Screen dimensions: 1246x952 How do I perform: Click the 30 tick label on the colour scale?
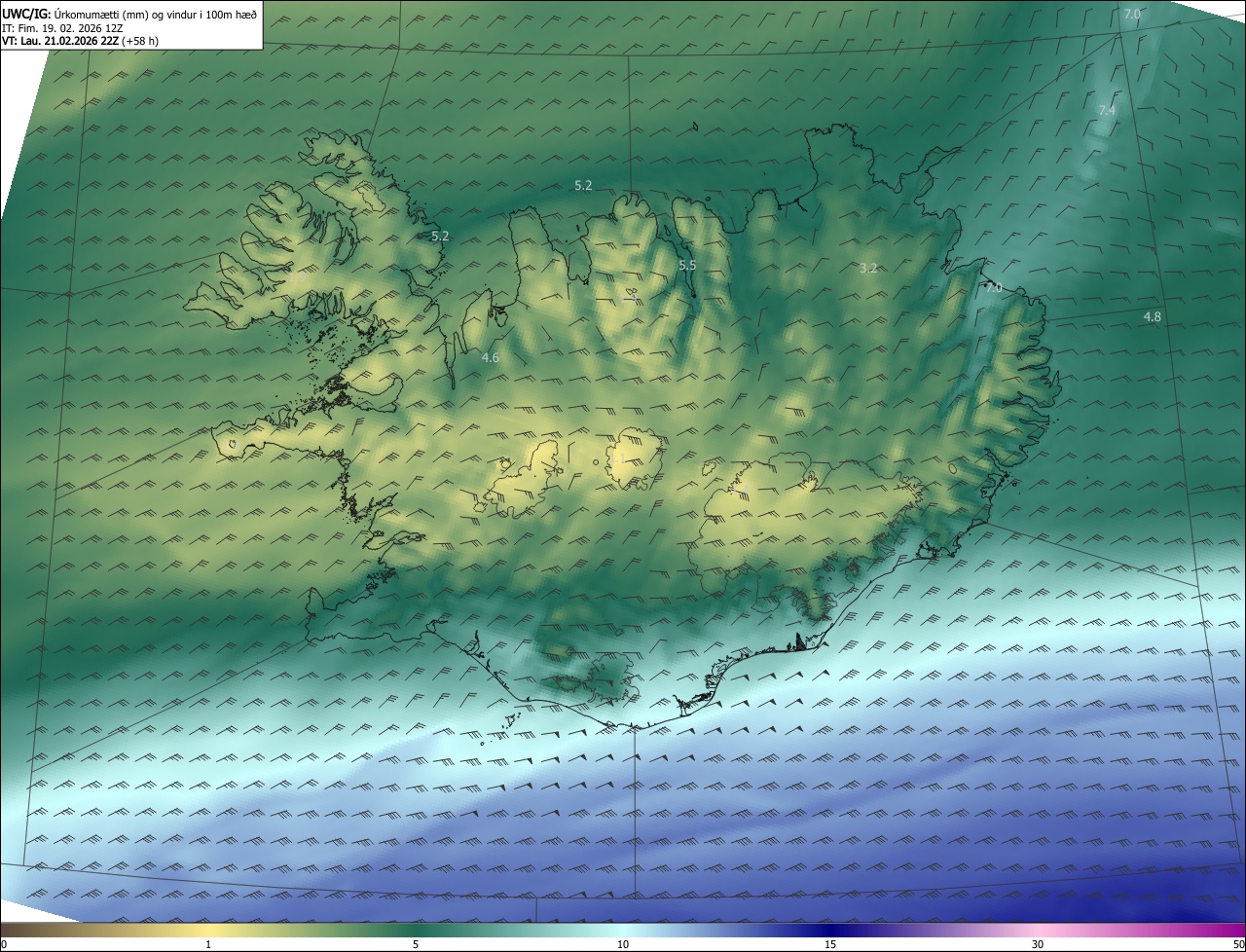(x=1038, y=945)
